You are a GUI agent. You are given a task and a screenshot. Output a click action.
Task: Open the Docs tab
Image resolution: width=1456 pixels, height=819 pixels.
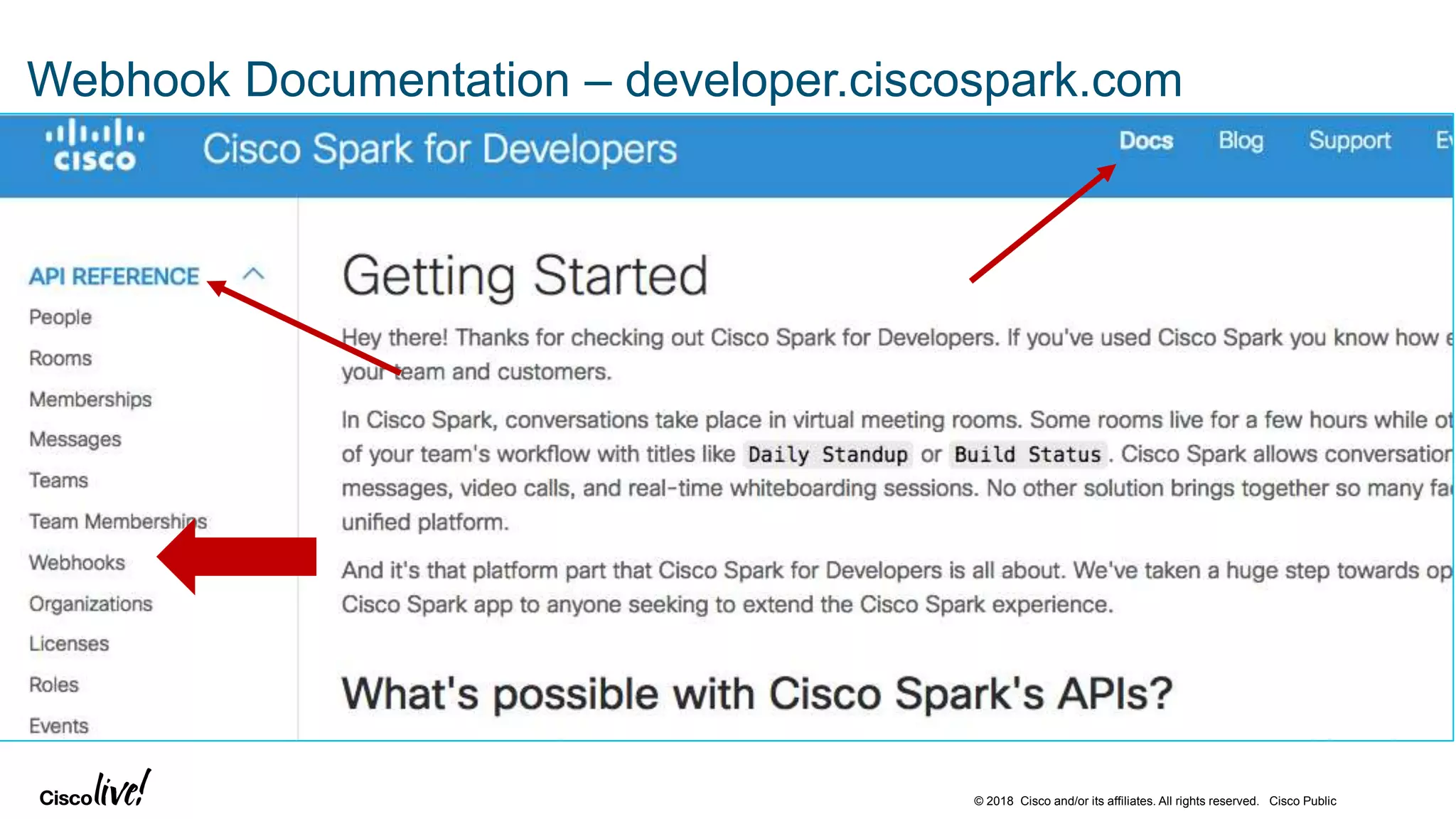pyautogui.click(x=1145, y=141)
